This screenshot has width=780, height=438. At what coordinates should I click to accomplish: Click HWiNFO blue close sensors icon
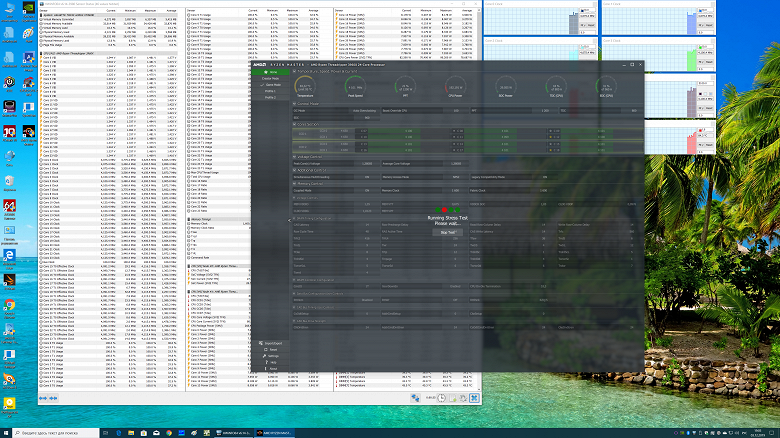pos(474,398)
